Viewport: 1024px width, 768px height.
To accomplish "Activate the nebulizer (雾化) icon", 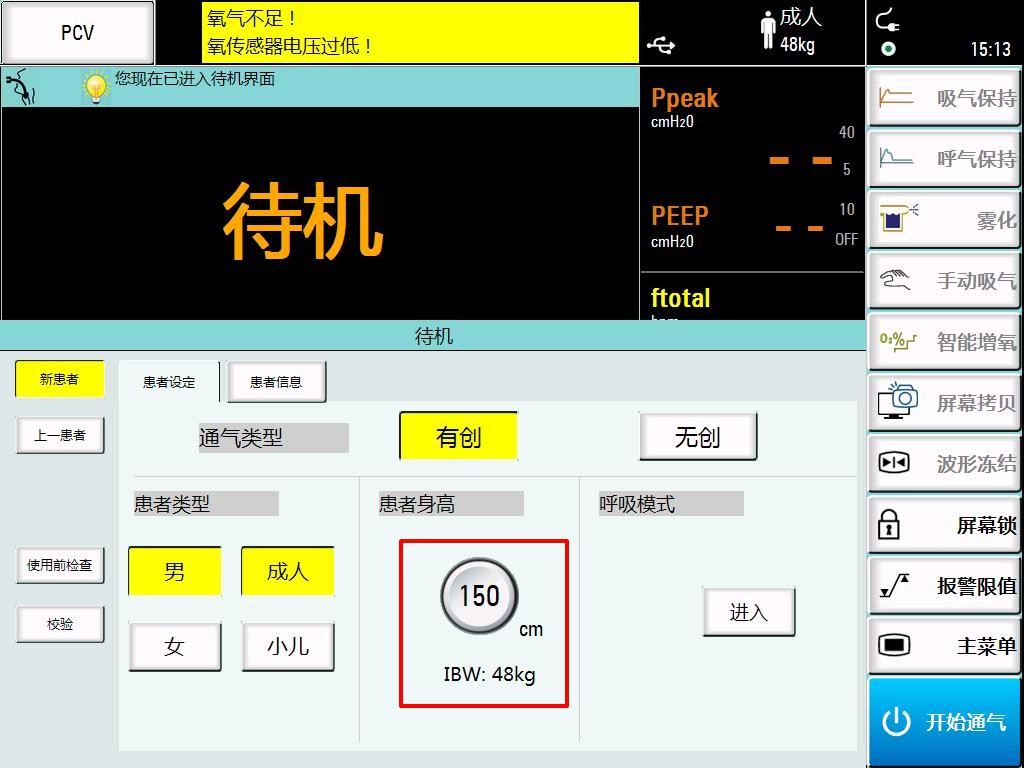I will (x=897, y=220).
